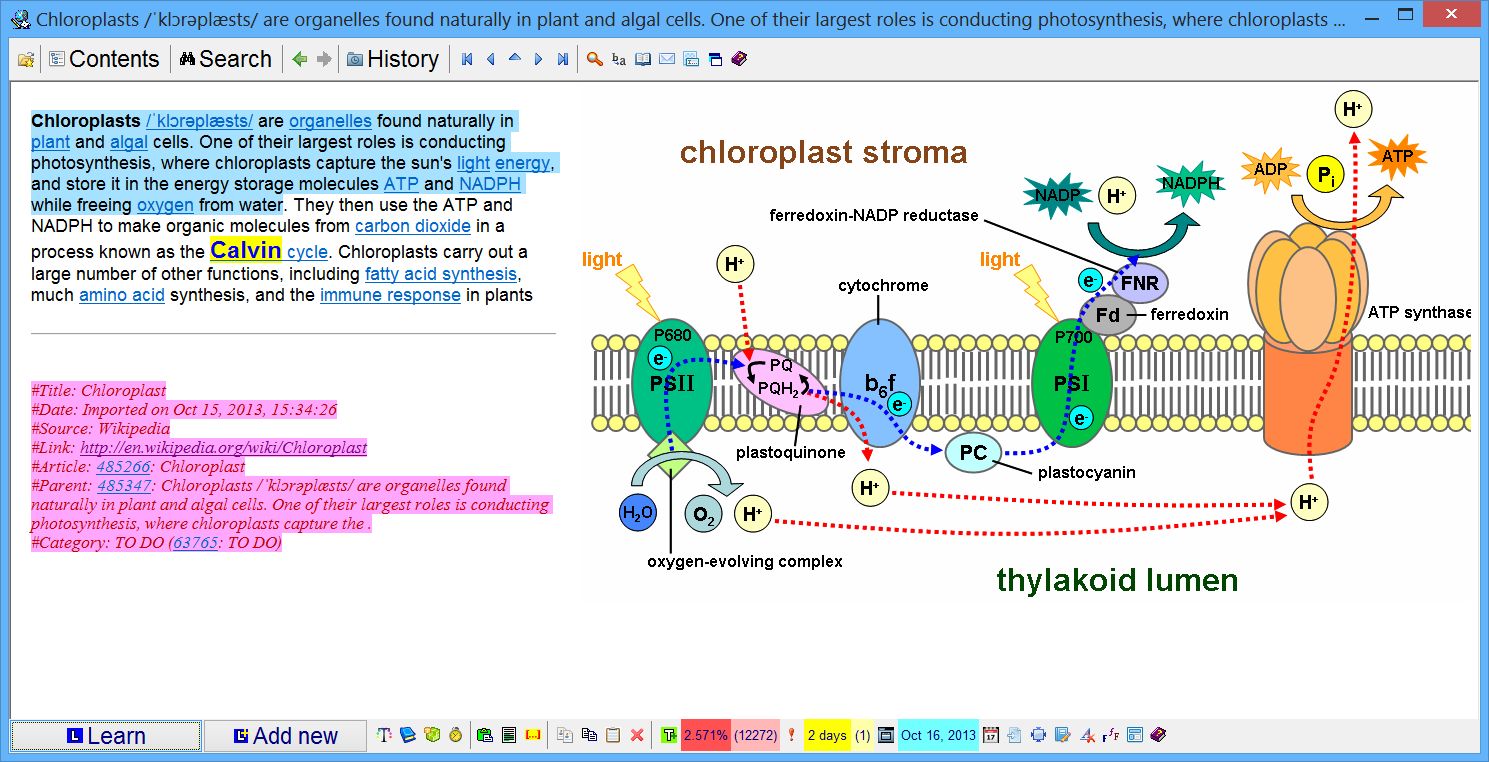
Task: Click the (12272) position value
Action: point(755,735)
